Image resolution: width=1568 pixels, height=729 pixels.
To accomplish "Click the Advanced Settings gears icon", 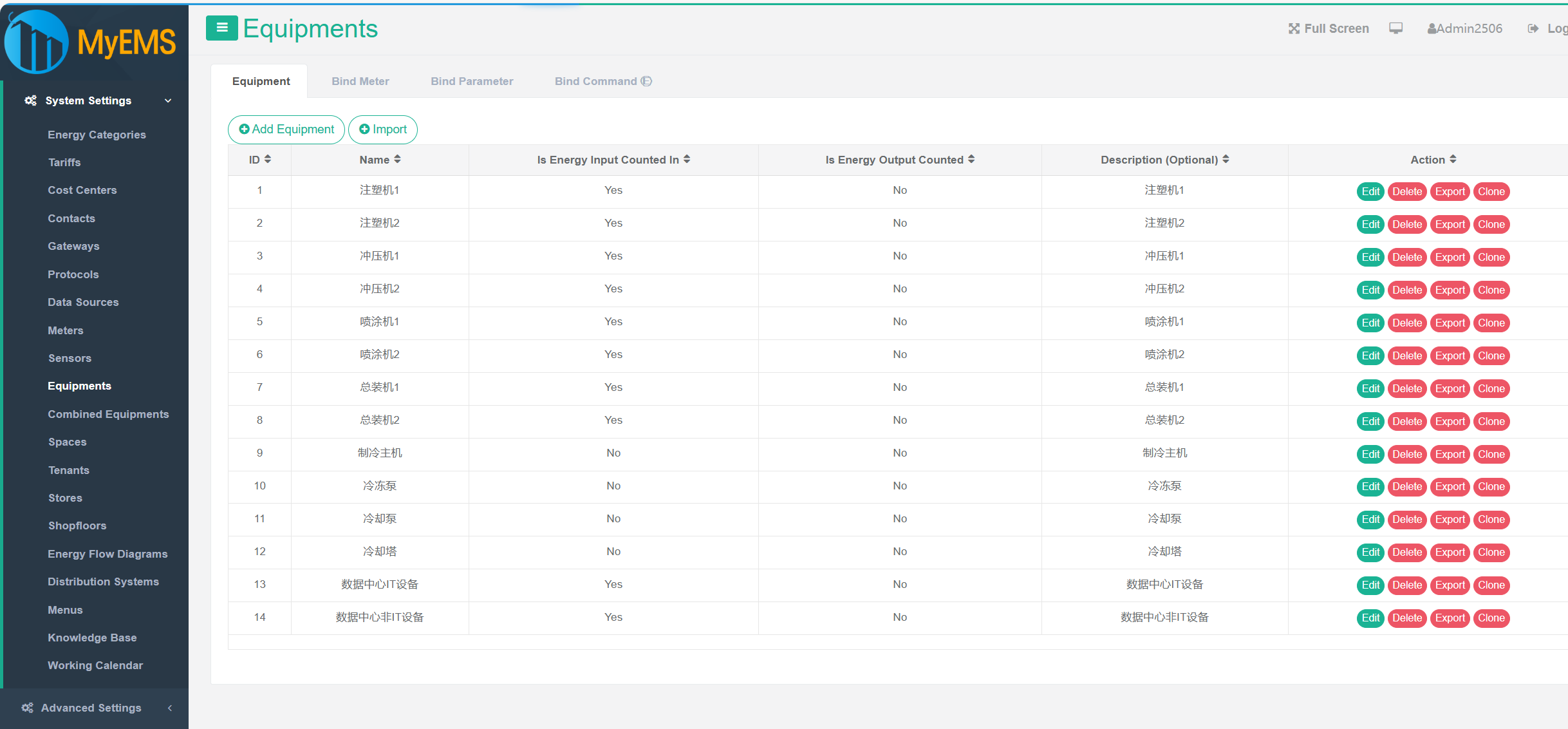I will tap(27, 708).
